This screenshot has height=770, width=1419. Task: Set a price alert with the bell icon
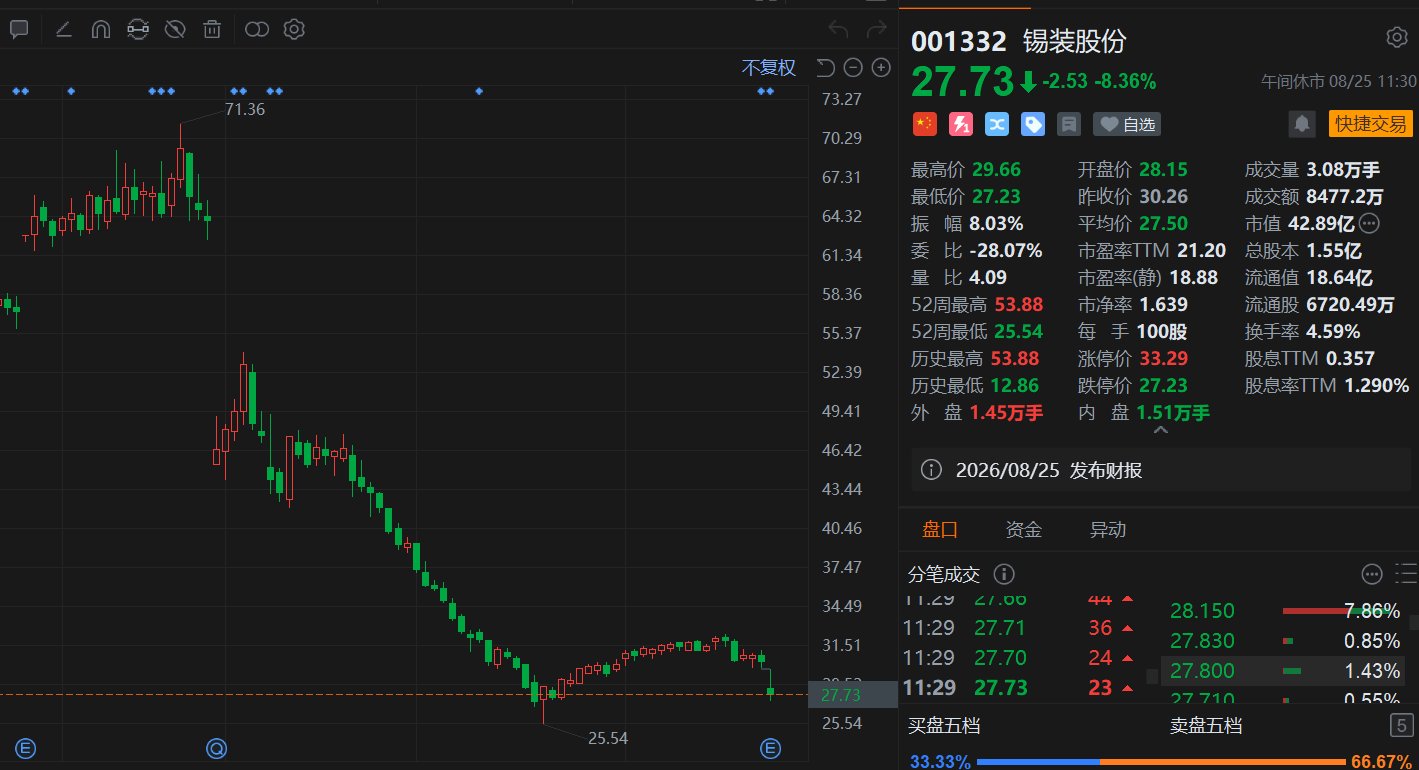point(1302,124)
